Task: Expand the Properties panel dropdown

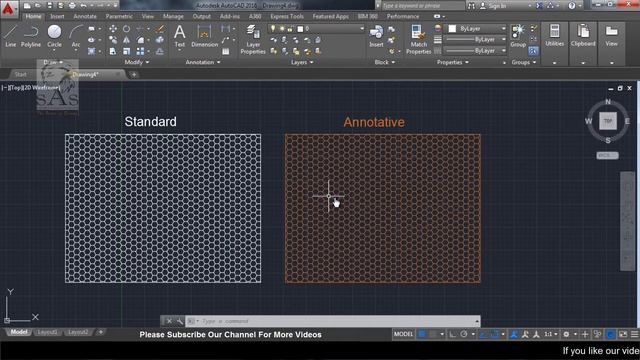Action: point(453,62)
